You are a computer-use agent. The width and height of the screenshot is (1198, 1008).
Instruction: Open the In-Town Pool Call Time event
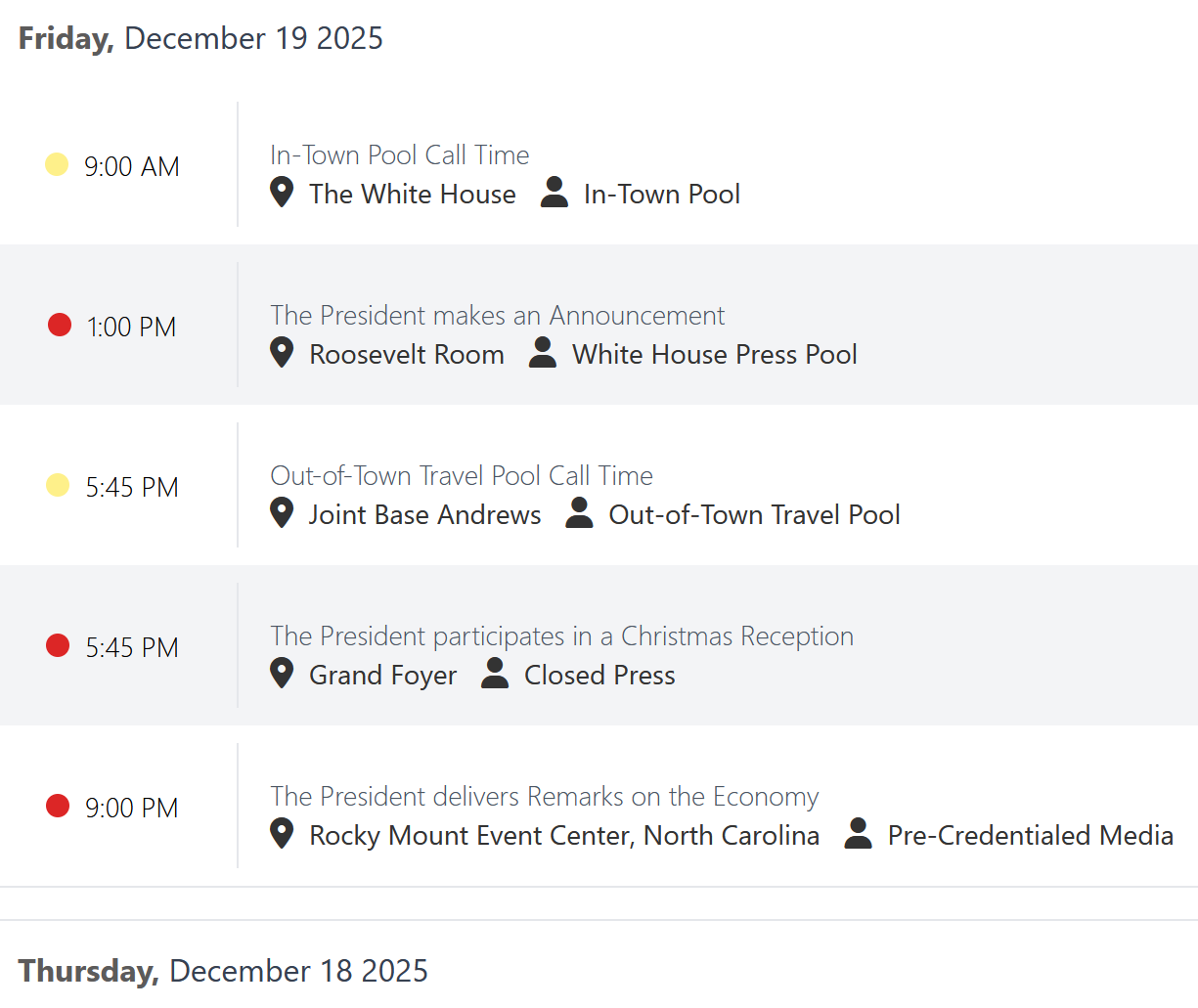click(399, 155)
